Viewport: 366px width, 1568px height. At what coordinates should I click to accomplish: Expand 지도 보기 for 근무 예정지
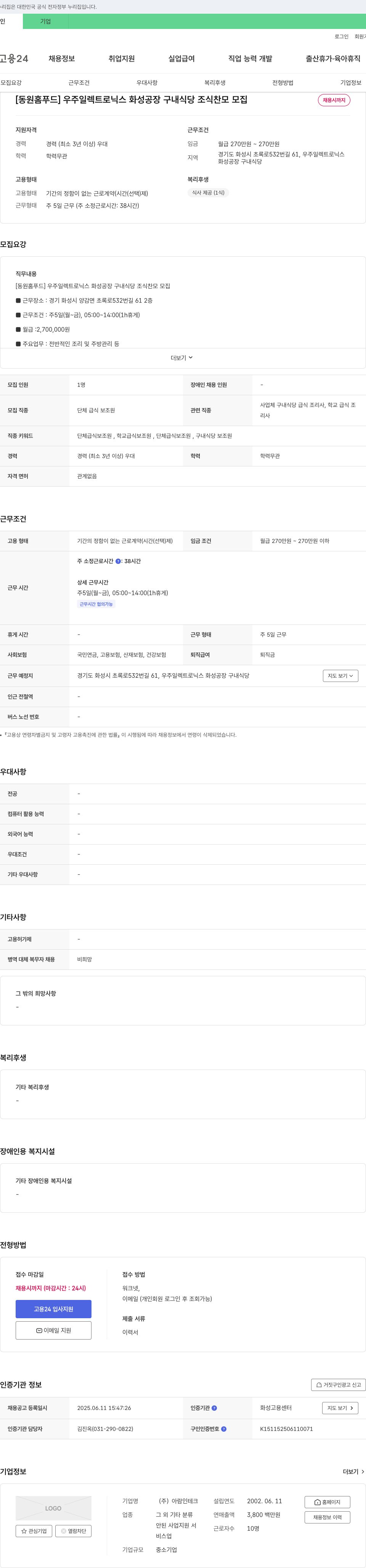point(340,675)
